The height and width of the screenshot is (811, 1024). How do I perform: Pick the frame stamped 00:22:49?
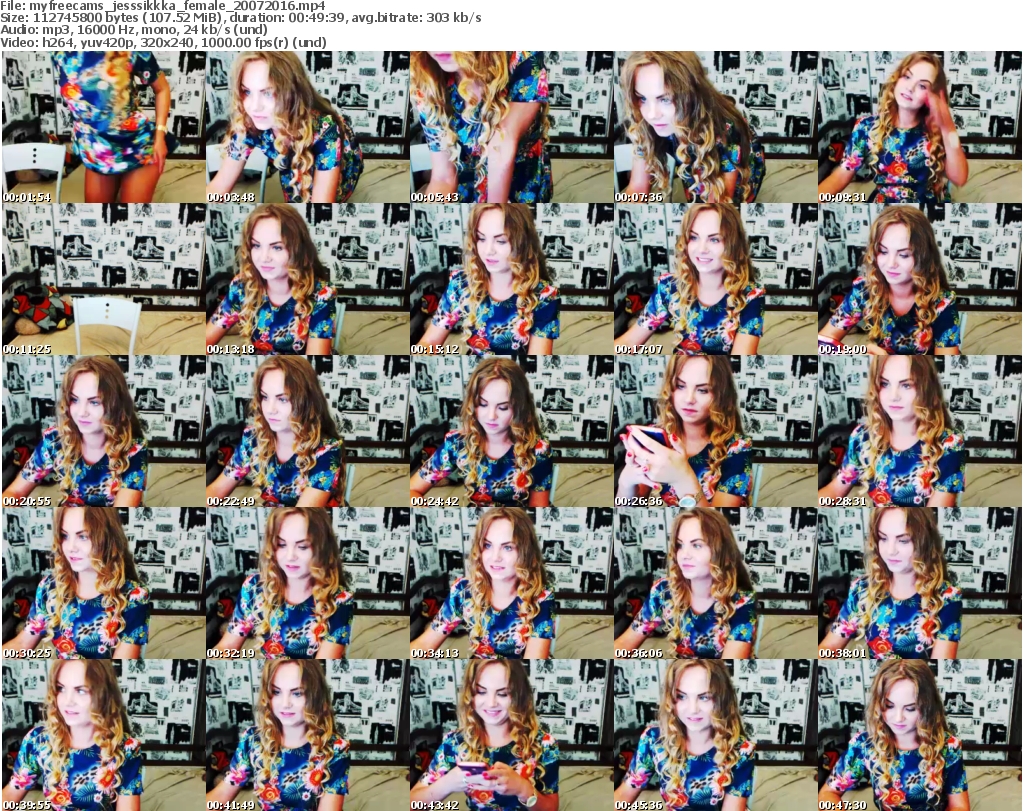[307, 431]
